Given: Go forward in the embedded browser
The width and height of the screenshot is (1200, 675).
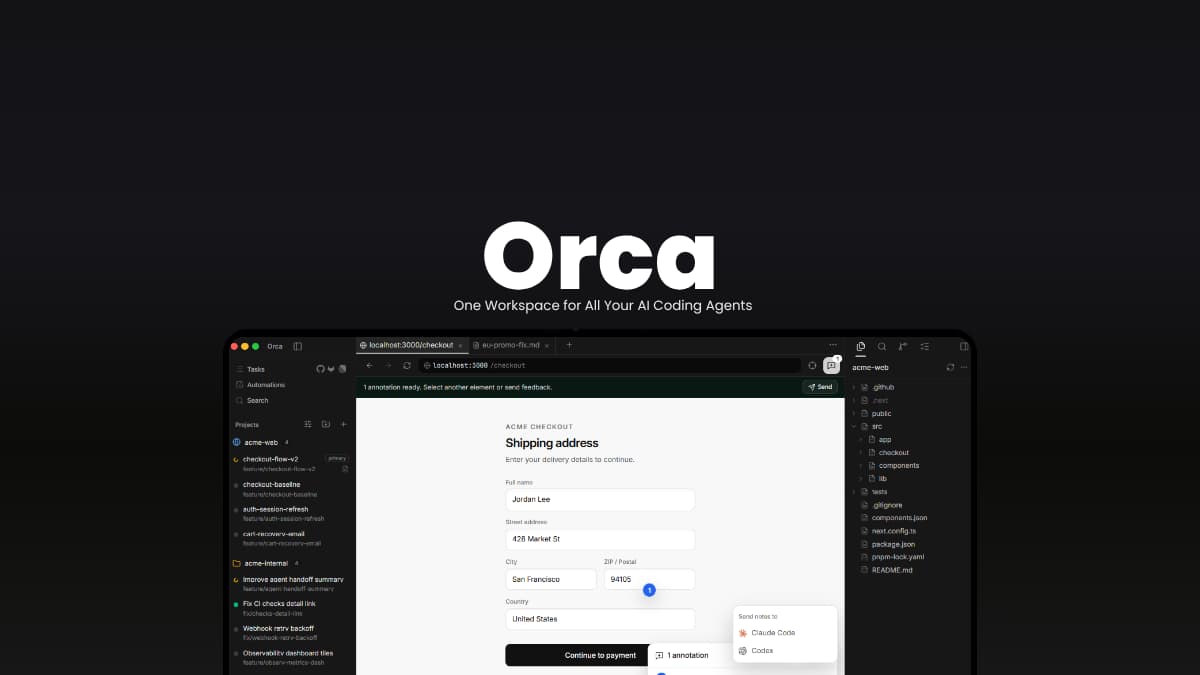Looking at the screenshot, I should click(388, 366).
